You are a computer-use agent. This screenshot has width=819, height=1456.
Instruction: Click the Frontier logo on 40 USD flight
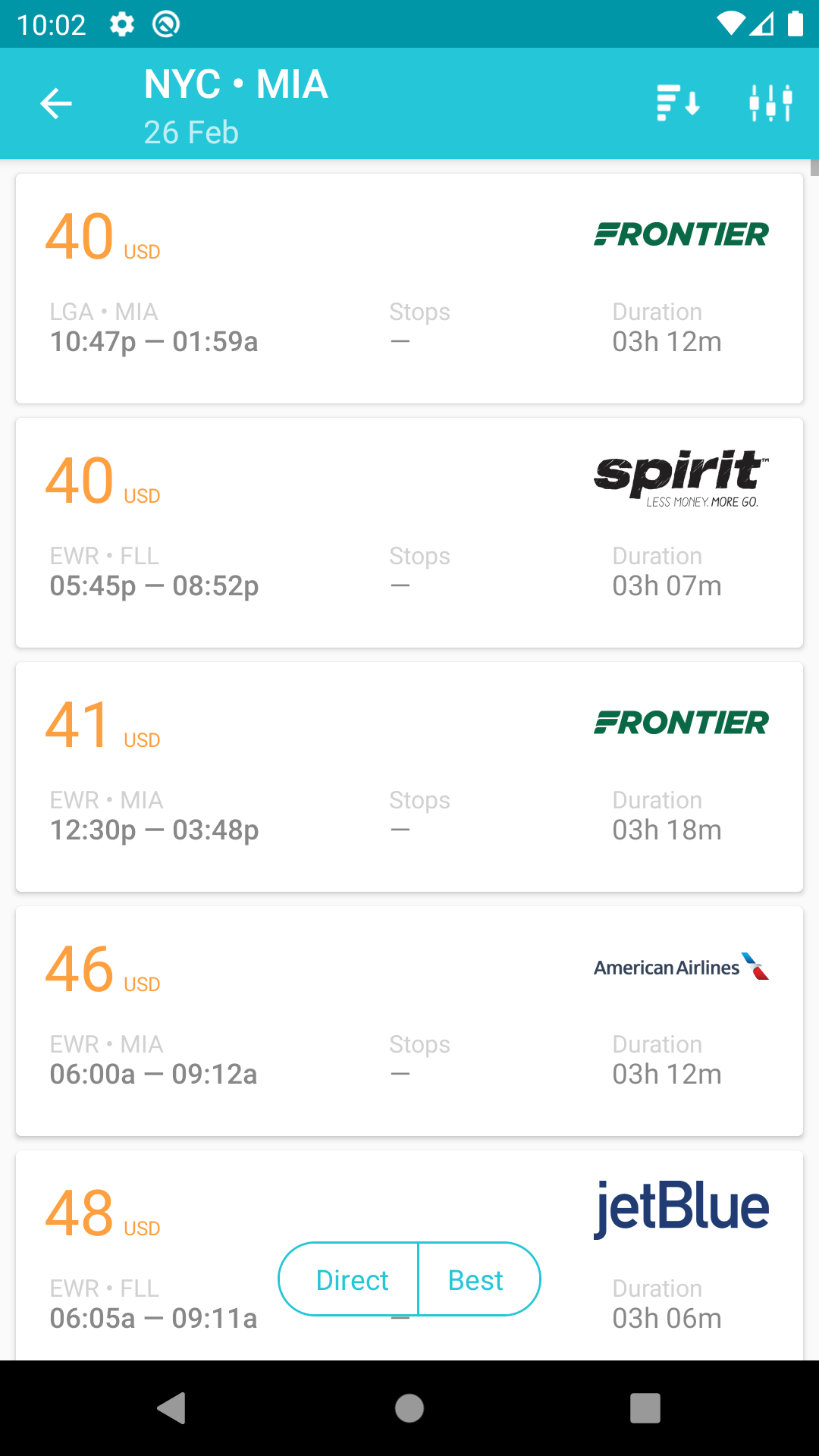(681, 234)
